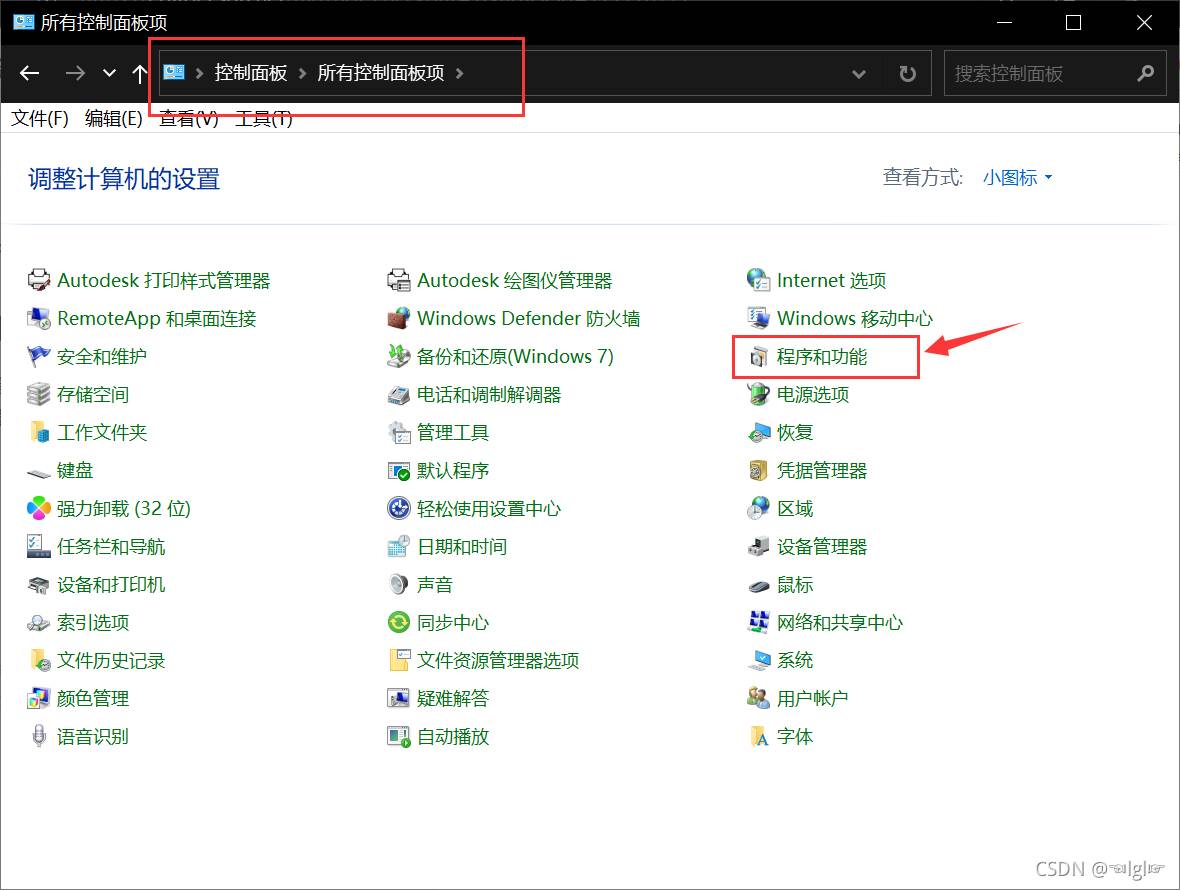The height and width of the screenshot is (890, 1180).
Task: Select 控制面板 in the breadcrumb path
Action: coord(251,73)
